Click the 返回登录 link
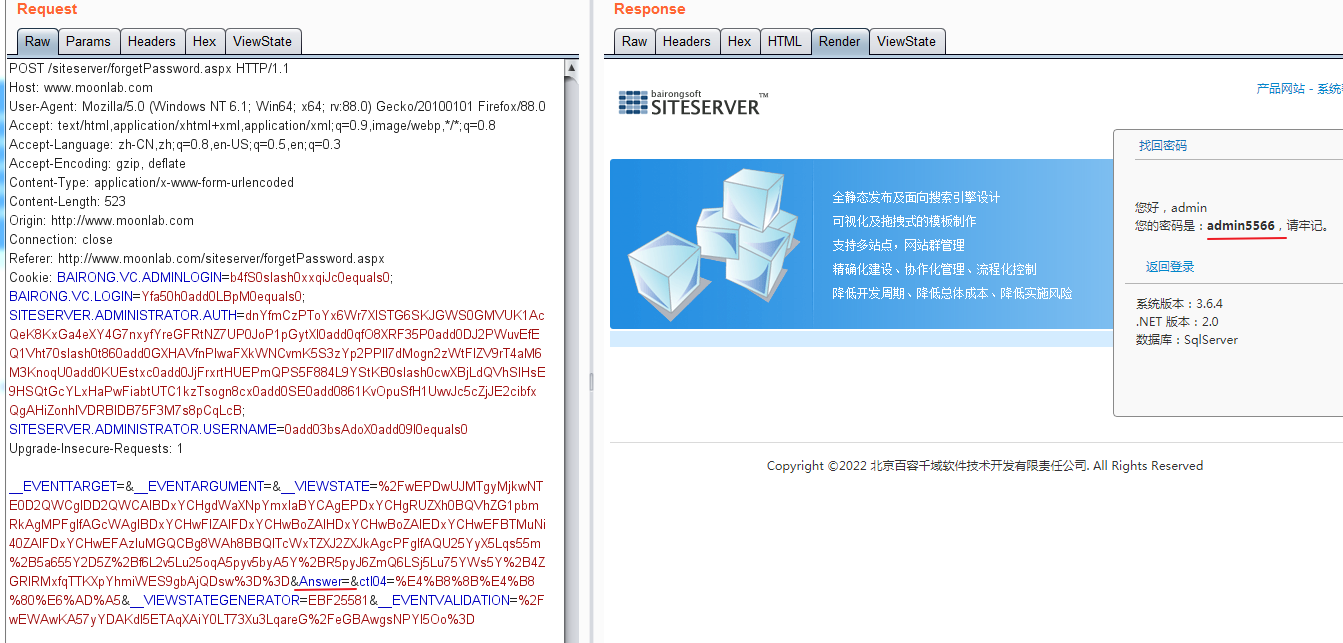This screenshot has width=1343, height=643. click(x=1170, y=267)
